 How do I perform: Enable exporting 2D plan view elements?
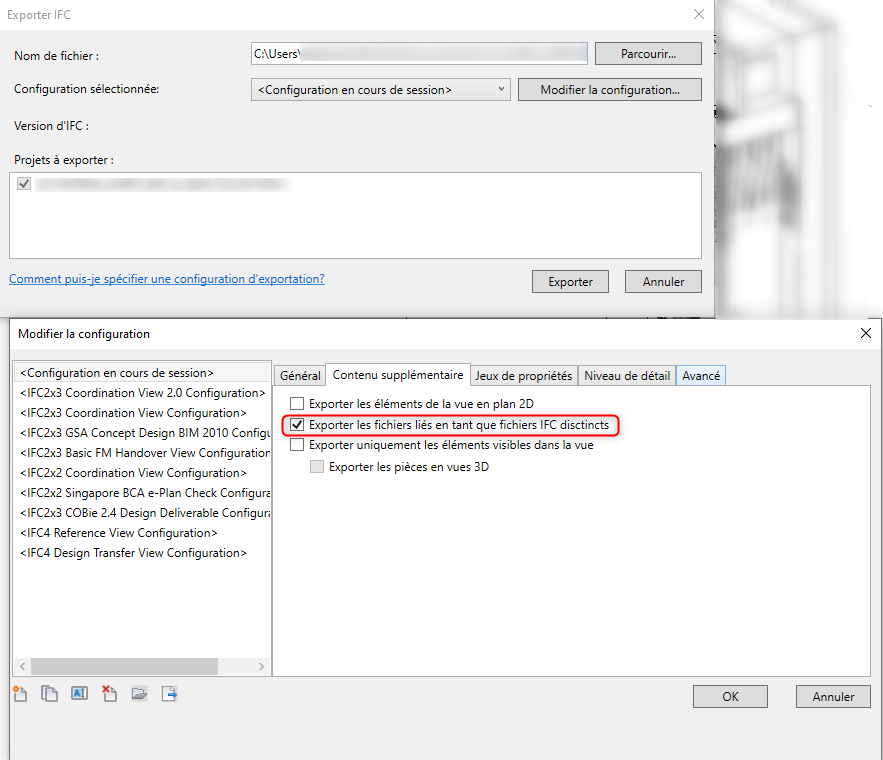[297, 404]
